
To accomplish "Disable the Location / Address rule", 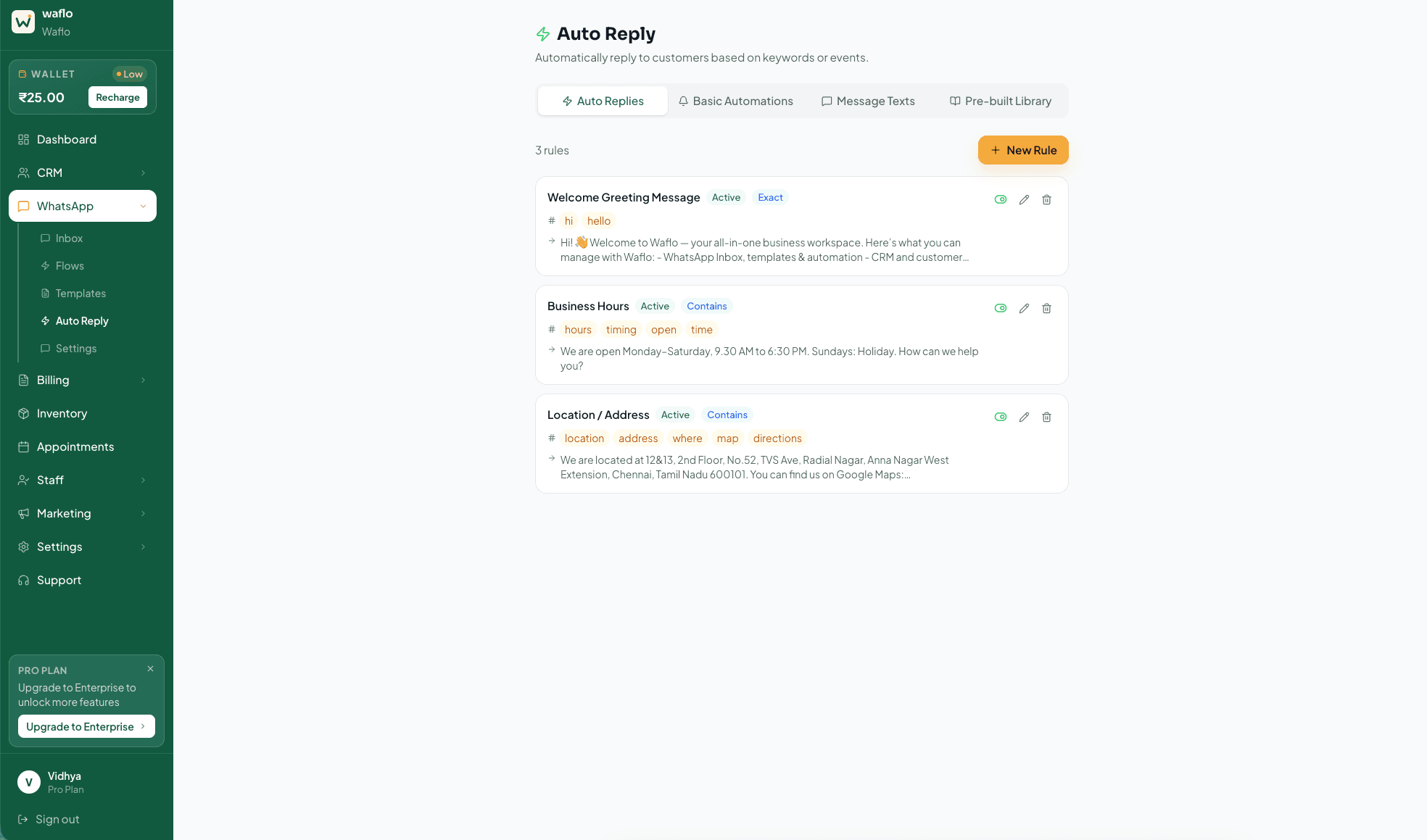I will (x=1001, y=417).
